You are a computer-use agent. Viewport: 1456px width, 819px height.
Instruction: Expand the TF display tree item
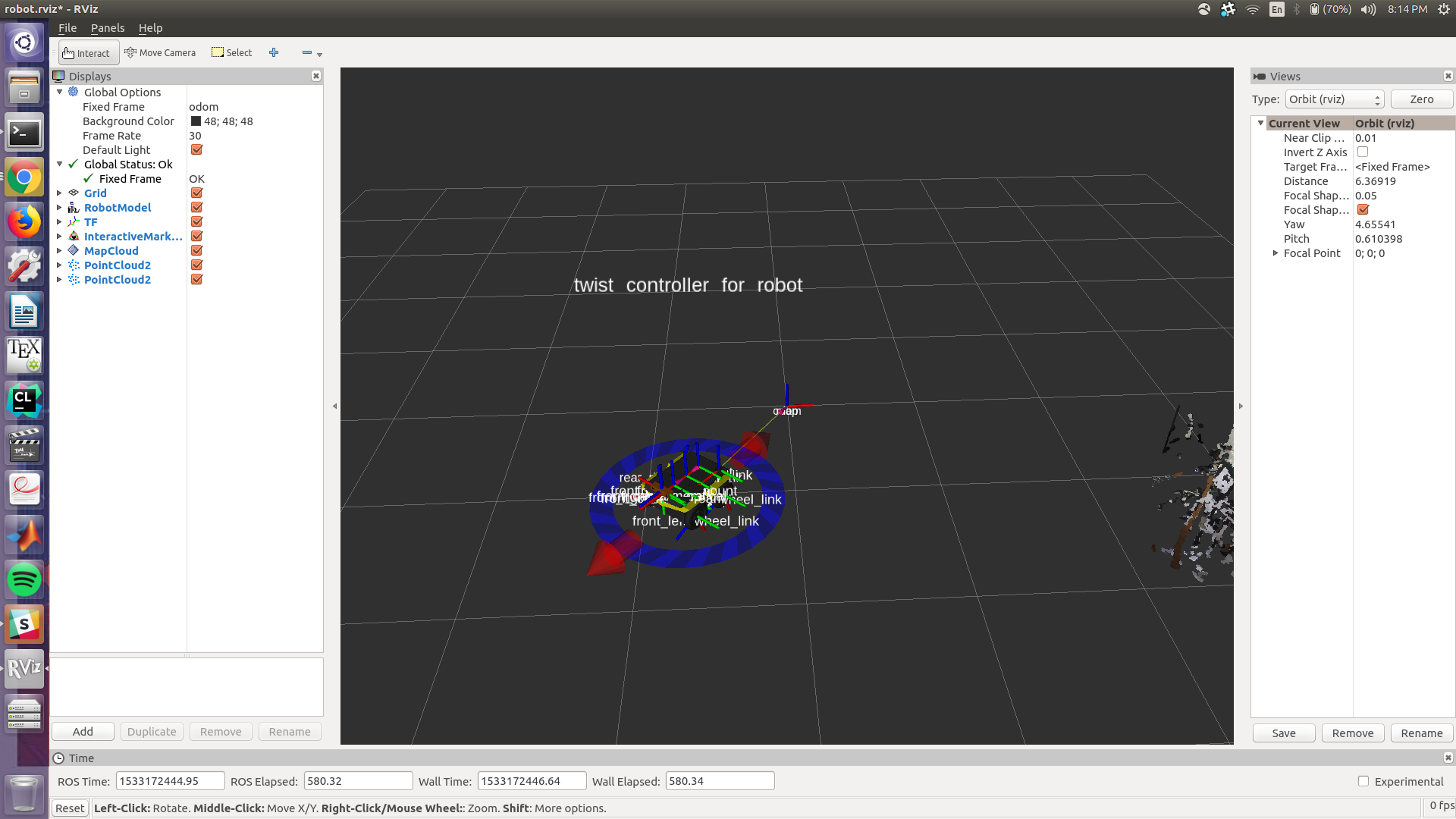[59, 222]
